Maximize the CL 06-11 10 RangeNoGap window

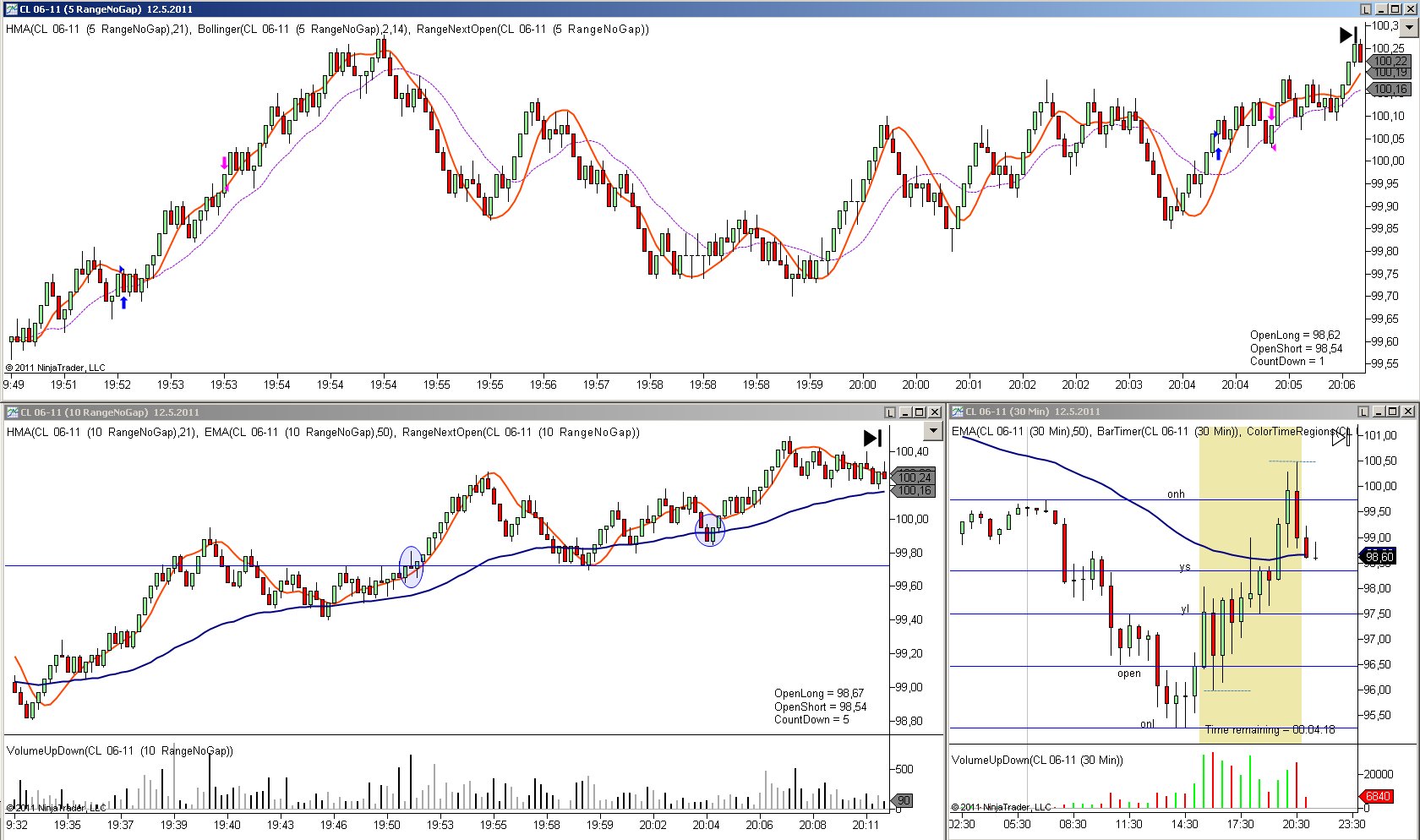click(919, 412)
